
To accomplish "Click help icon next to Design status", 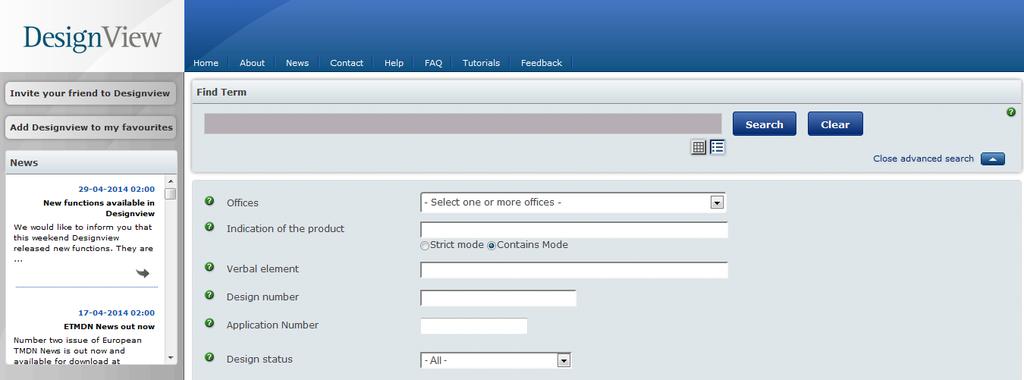I will point(210,357).
